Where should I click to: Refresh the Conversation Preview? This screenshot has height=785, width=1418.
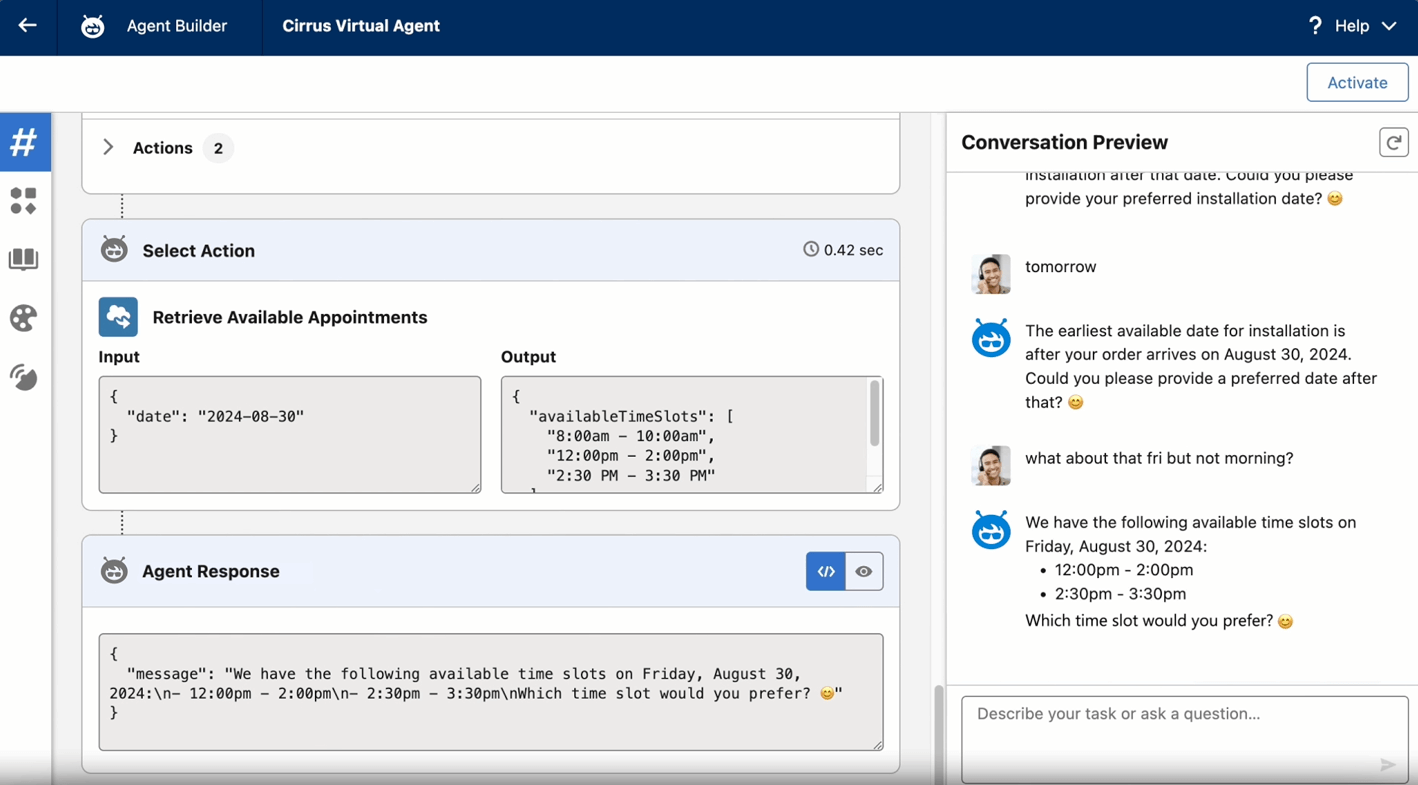coord(1393,142)
